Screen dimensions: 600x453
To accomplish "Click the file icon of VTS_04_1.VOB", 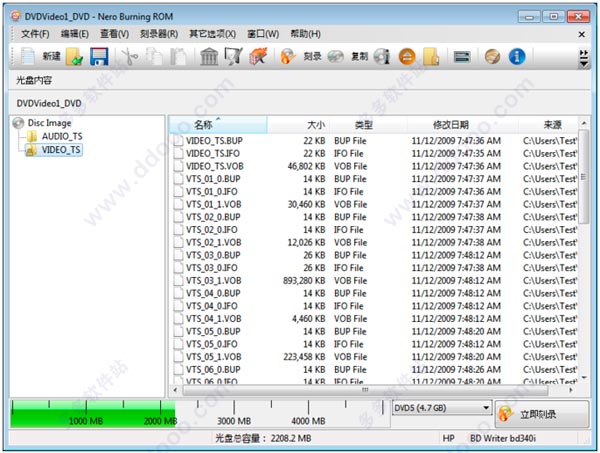I will tap(178, 318).
